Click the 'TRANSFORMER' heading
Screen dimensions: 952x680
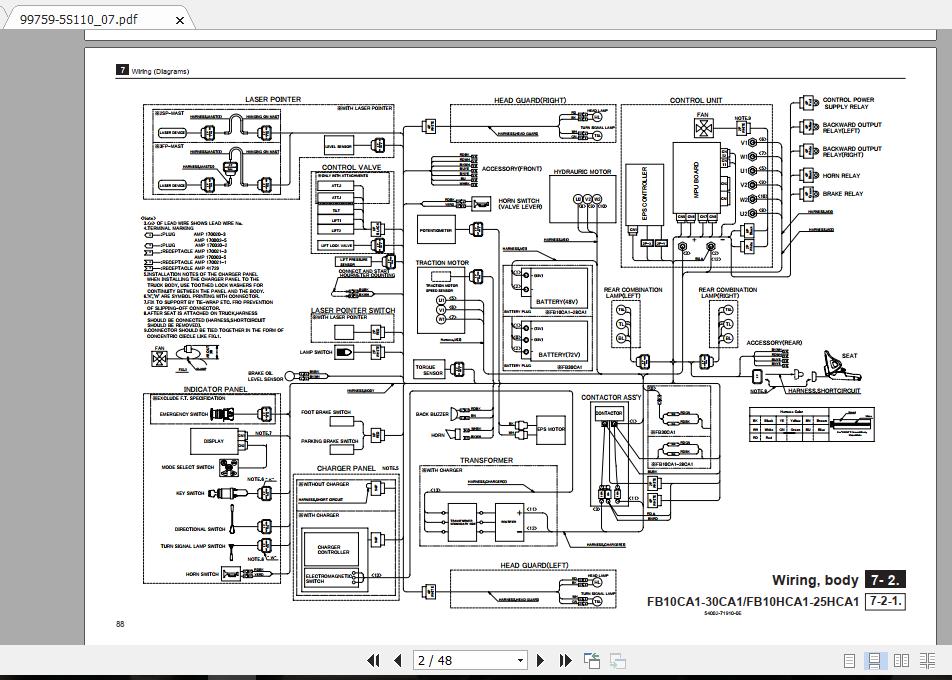486,460
